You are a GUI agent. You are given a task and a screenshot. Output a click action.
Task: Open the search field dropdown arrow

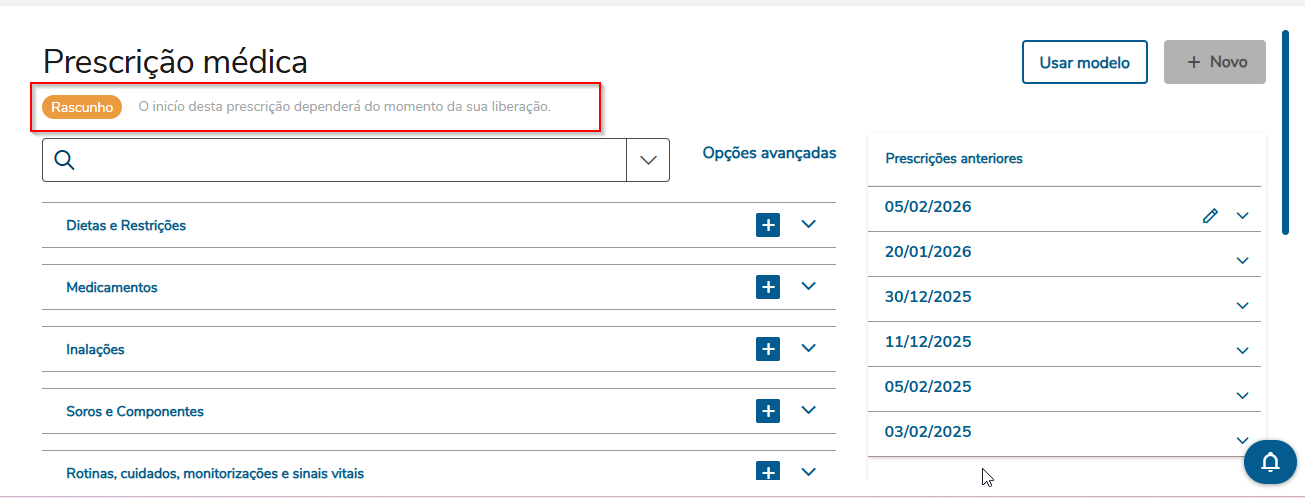[x=648, y=160]
